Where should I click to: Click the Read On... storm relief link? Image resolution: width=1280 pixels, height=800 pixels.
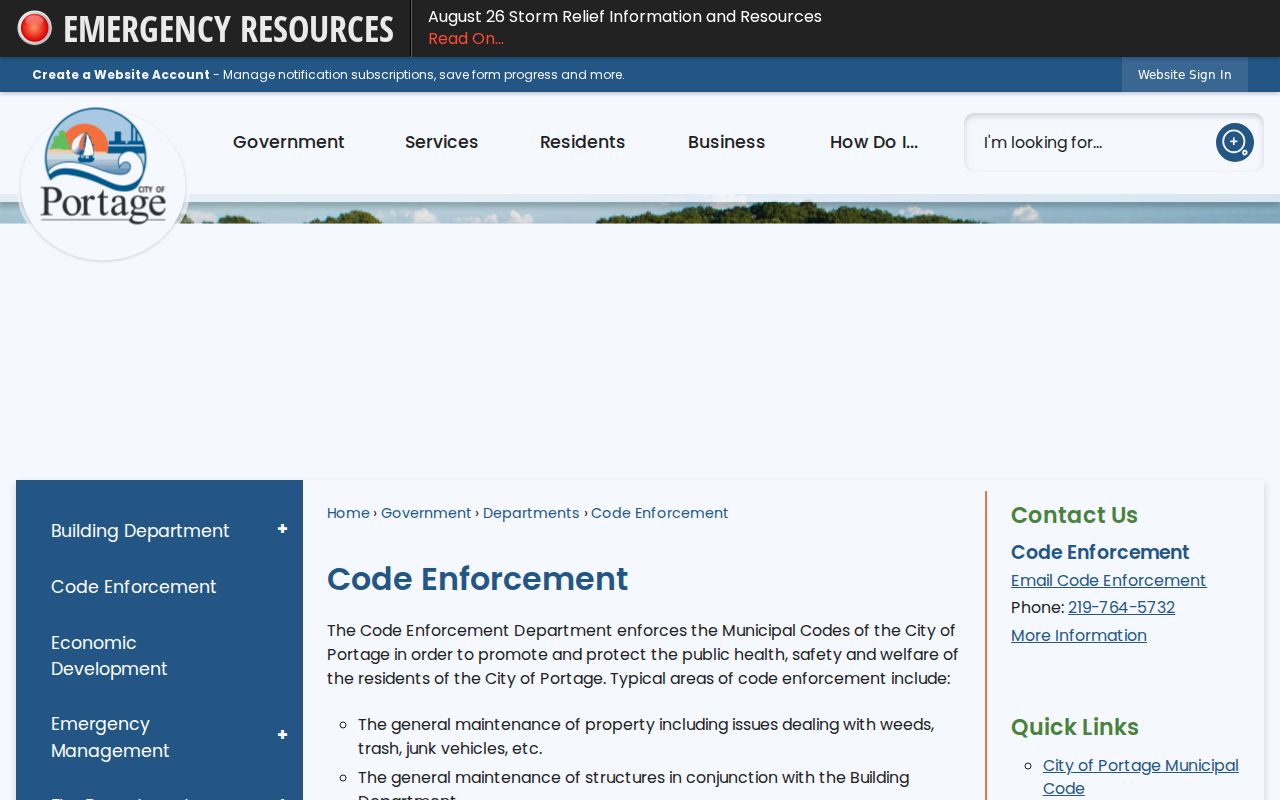[466, 39]
